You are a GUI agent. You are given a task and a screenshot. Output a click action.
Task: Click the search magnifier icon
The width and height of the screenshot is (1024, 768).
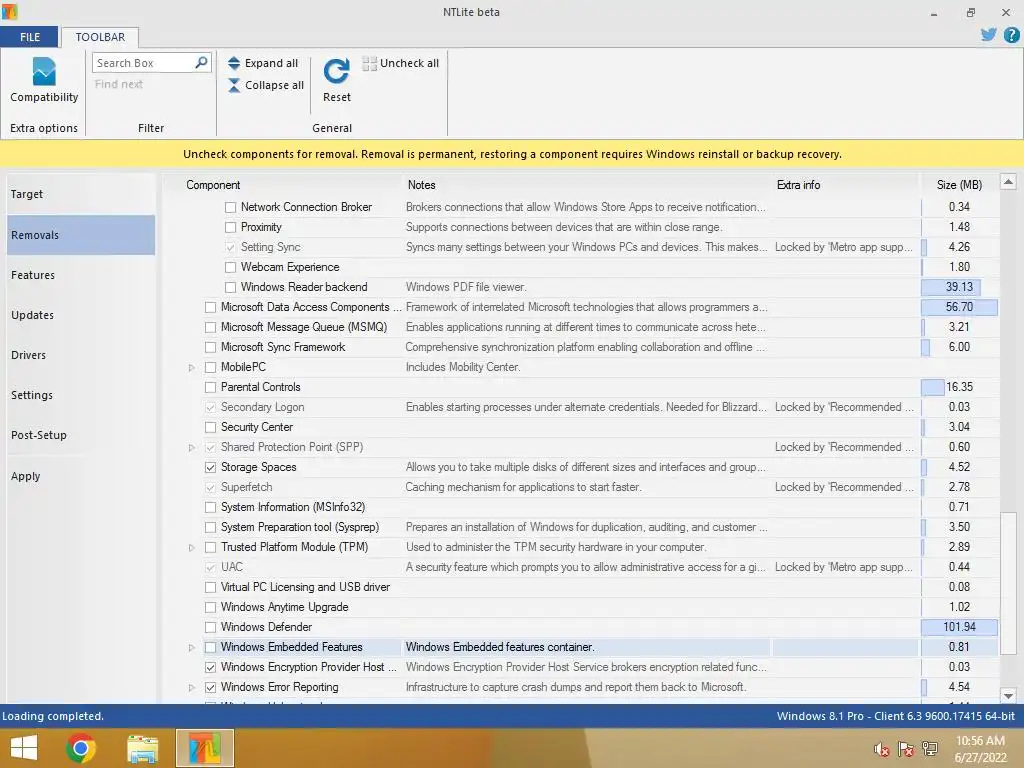[x=201, y=62]
